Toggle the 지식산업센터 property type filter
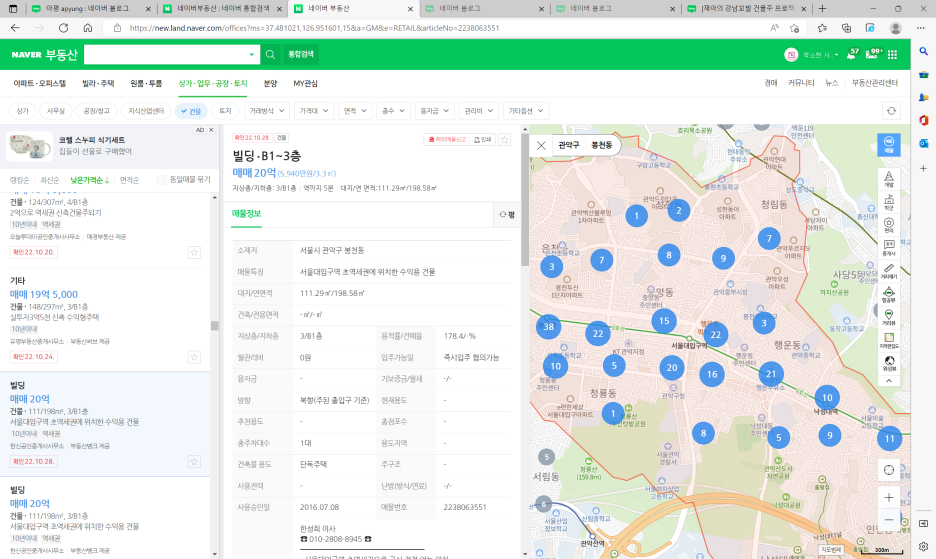Image resolution: width=936 pixels, height=559 pixels. pos(146,110)
